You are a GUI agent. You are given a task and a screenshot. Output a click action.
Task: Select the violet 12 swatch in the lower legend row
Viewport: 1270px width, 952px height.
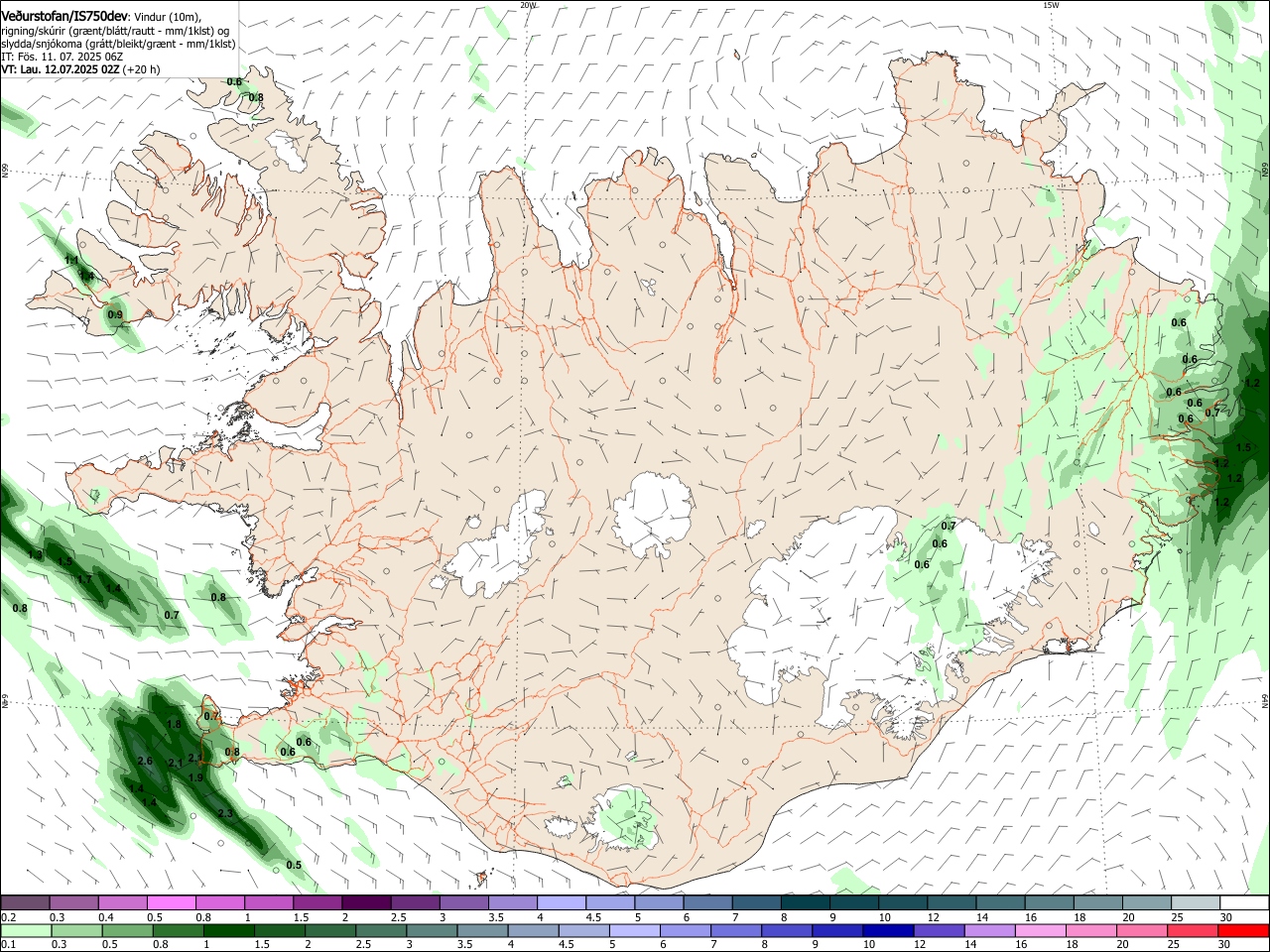click(x=939, y=931)
